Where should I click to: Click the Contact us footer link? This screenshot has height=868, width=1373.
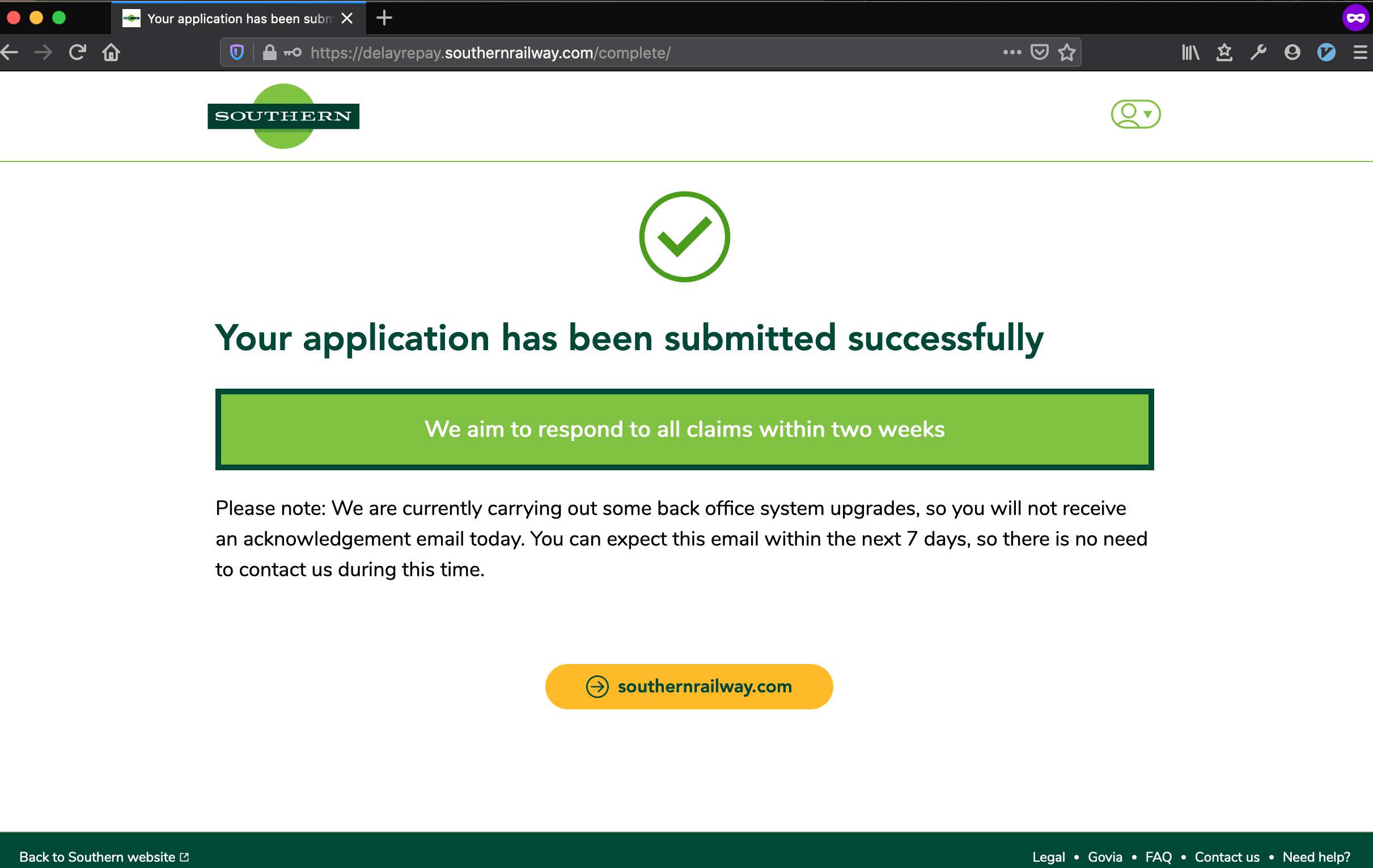click(x=1227, y=857)
